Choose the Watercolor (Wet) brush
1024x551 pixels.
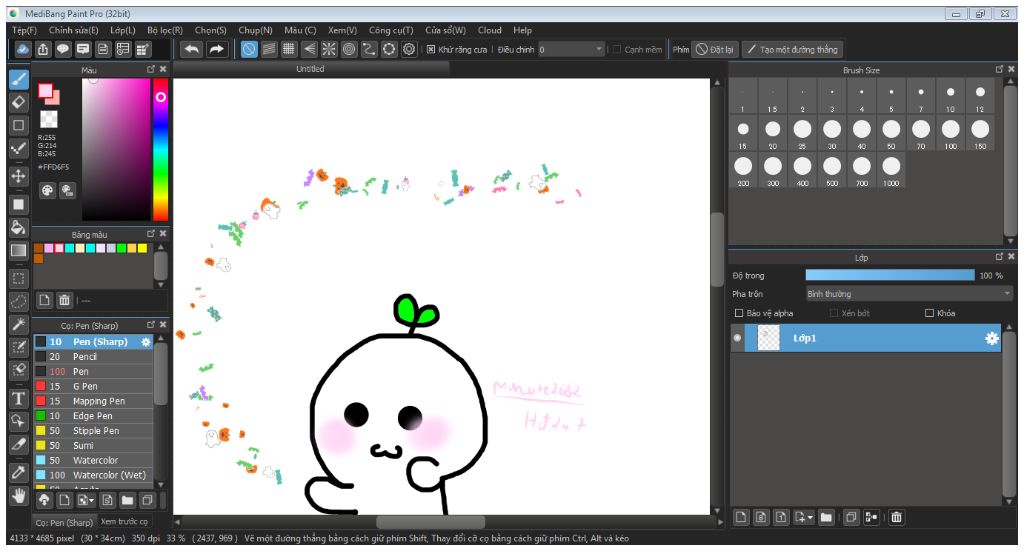click(93, 475)
